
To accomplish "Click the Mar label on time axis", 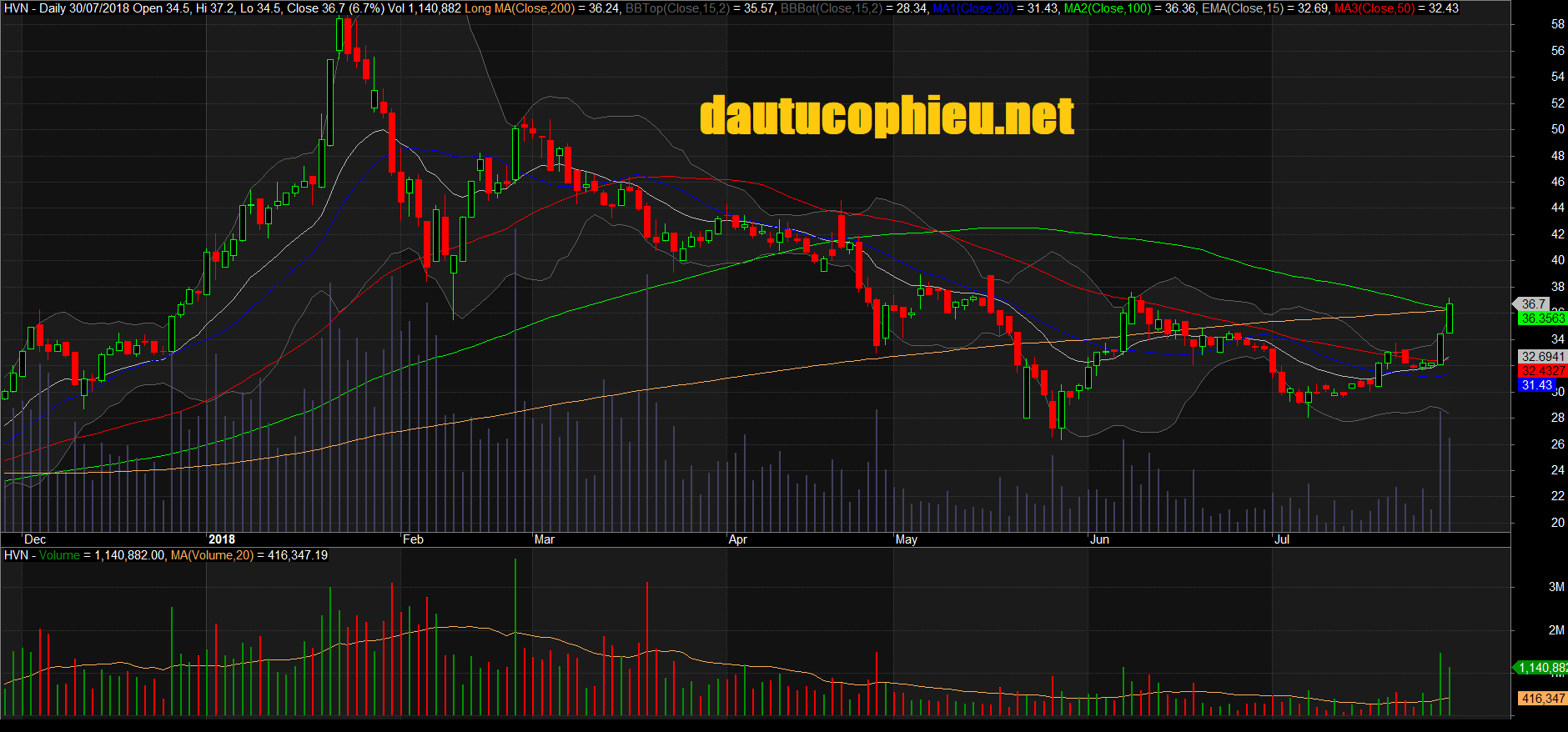I will coord(544,539).
